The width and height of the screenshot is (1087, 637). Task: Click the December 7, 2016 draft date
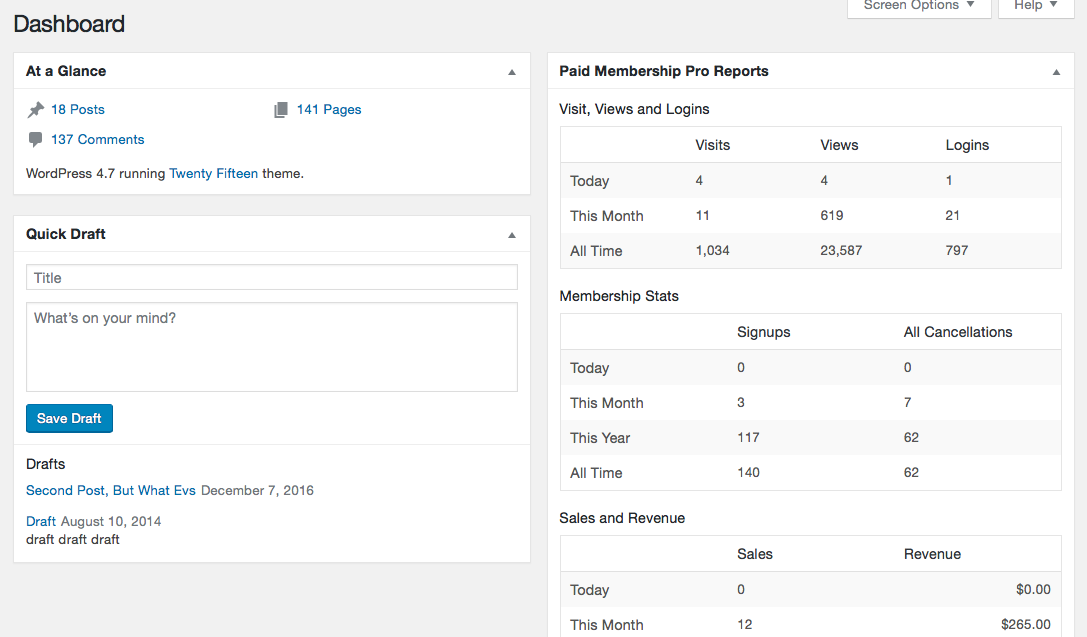[257, 490]
